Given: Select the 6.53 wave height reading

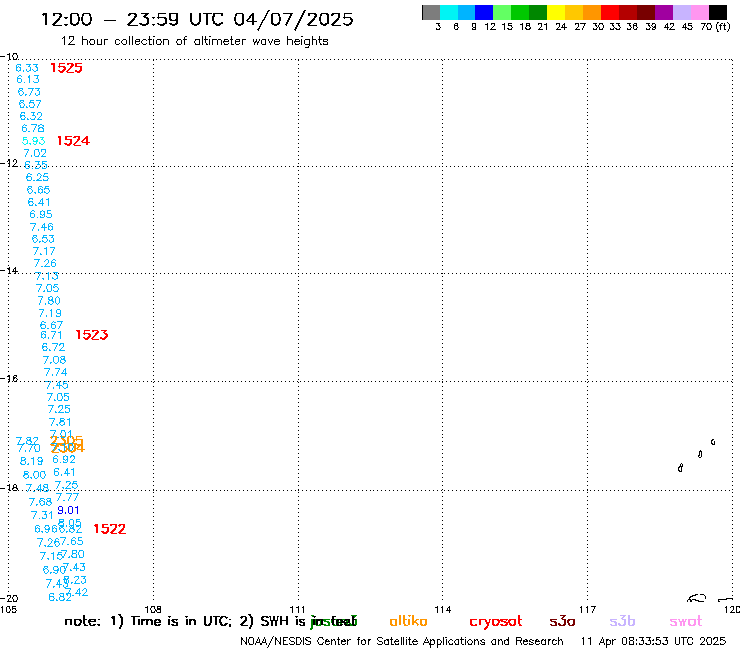Looking at the screenshot, I should tap(43, 239).
